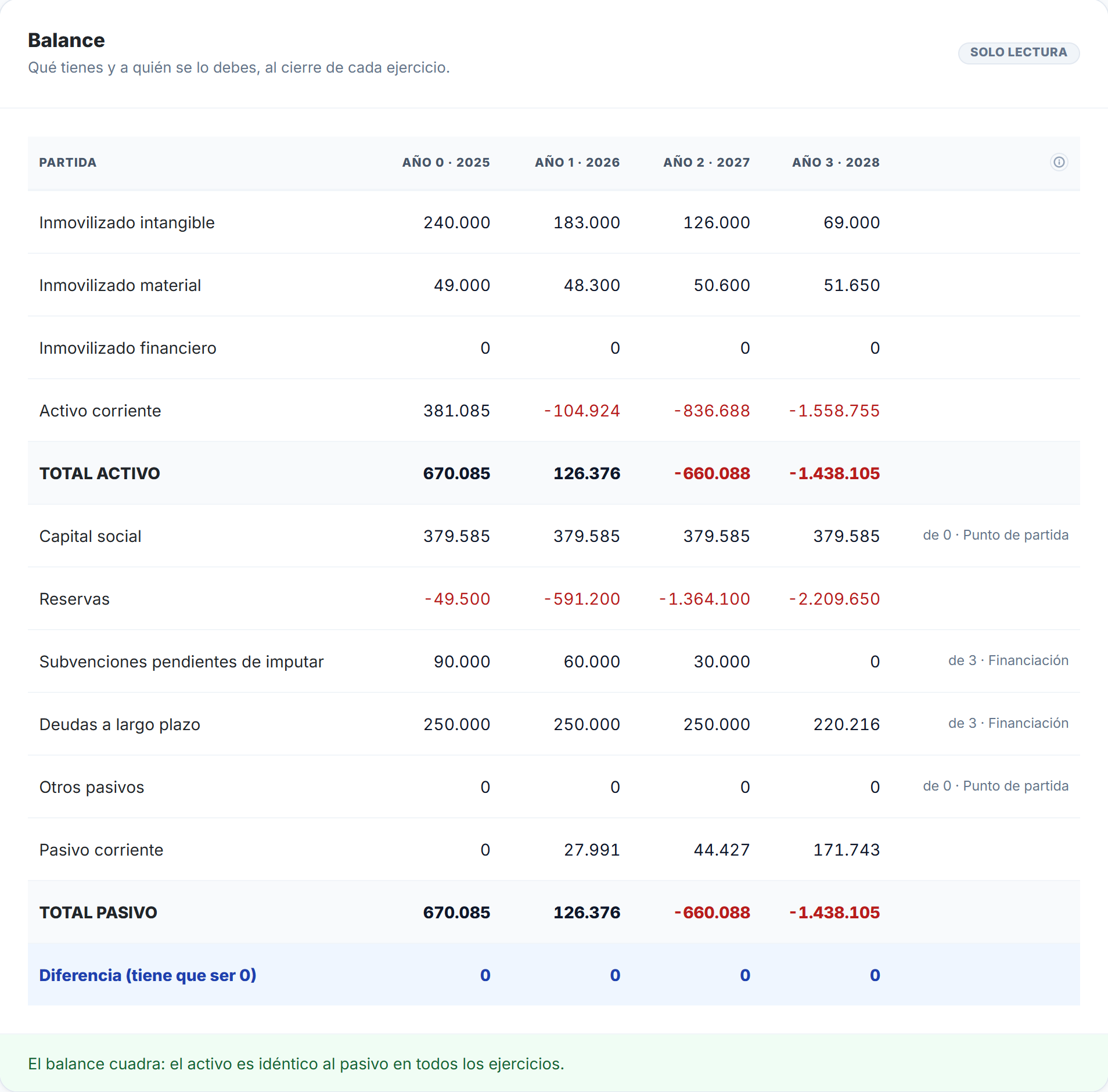Image resolution: width=1108 pixels, height=1092 pixels.
Task: Select the 'Inmovilizado financiero' row label
Action: pos(128,348)
